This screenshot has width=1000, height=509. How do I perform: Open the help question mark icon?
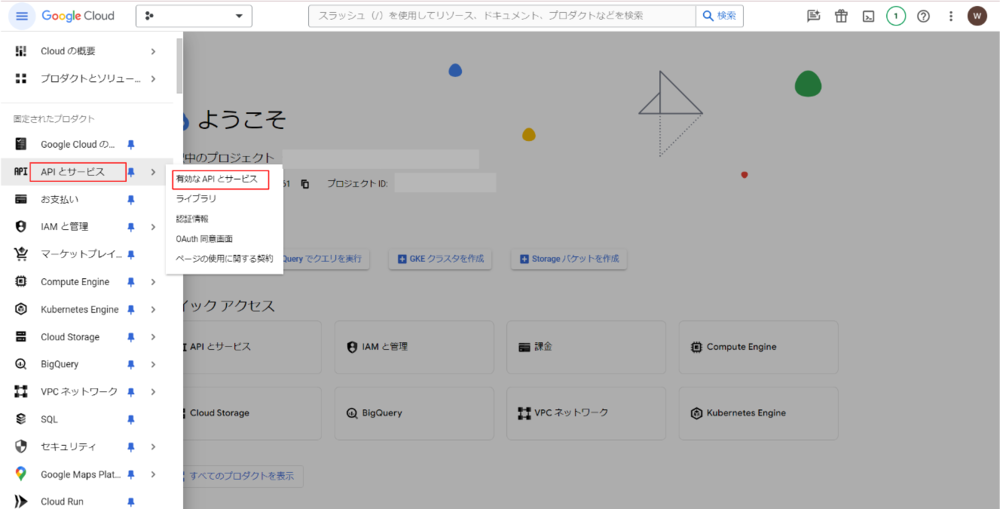(x=923, y=17)
